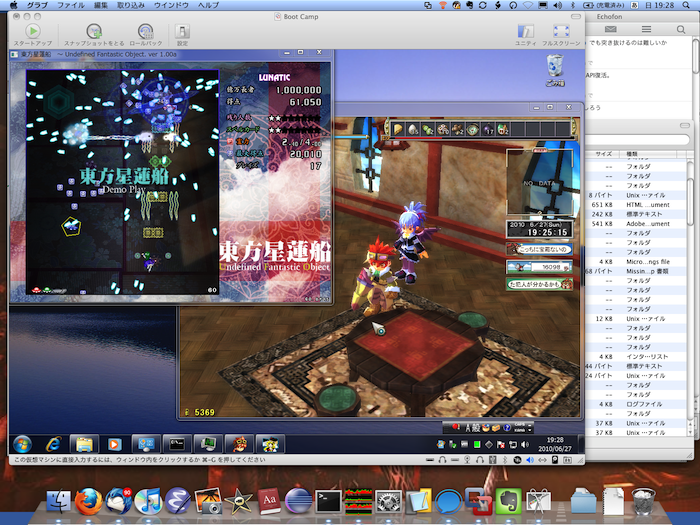
Task: Click the volume icon in Mac menu bar
Action: click(557, 5)
